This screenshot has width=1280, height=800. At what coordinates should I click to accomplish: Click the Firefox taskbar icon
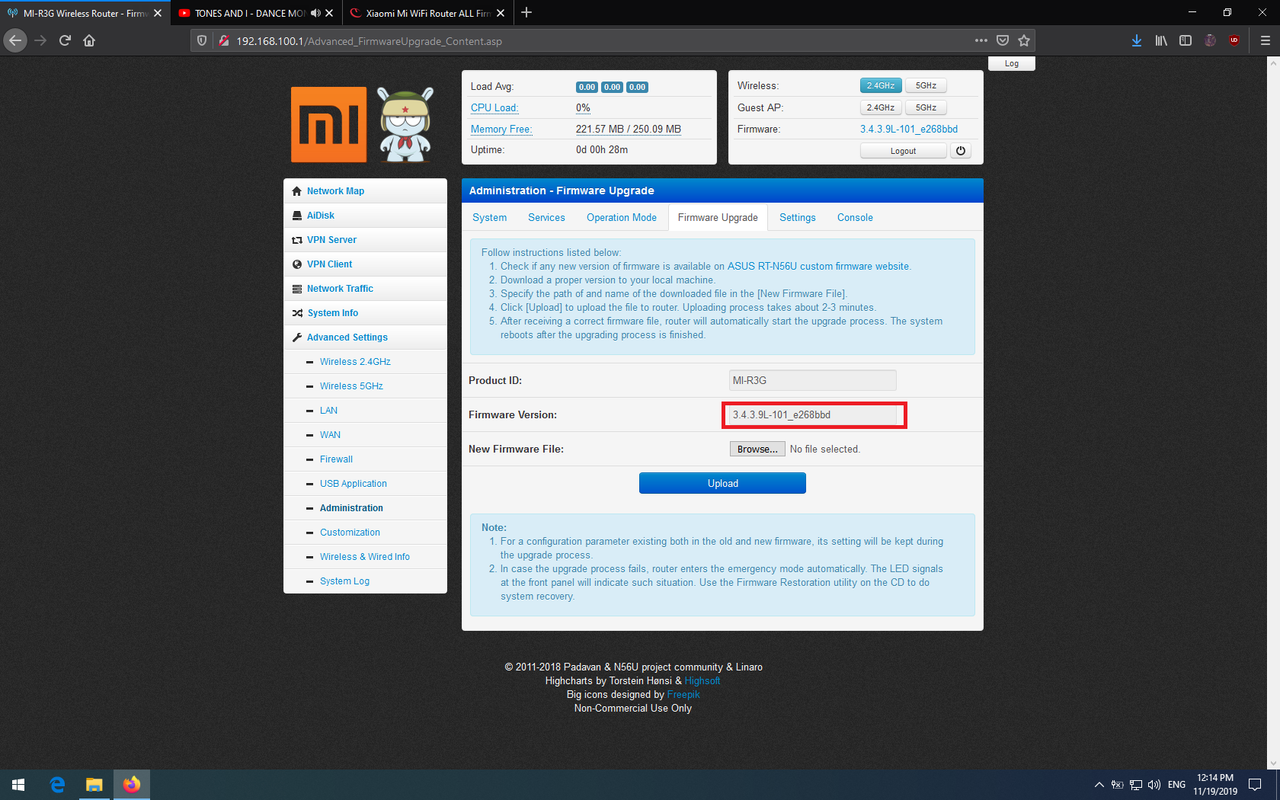pos(132,785)
